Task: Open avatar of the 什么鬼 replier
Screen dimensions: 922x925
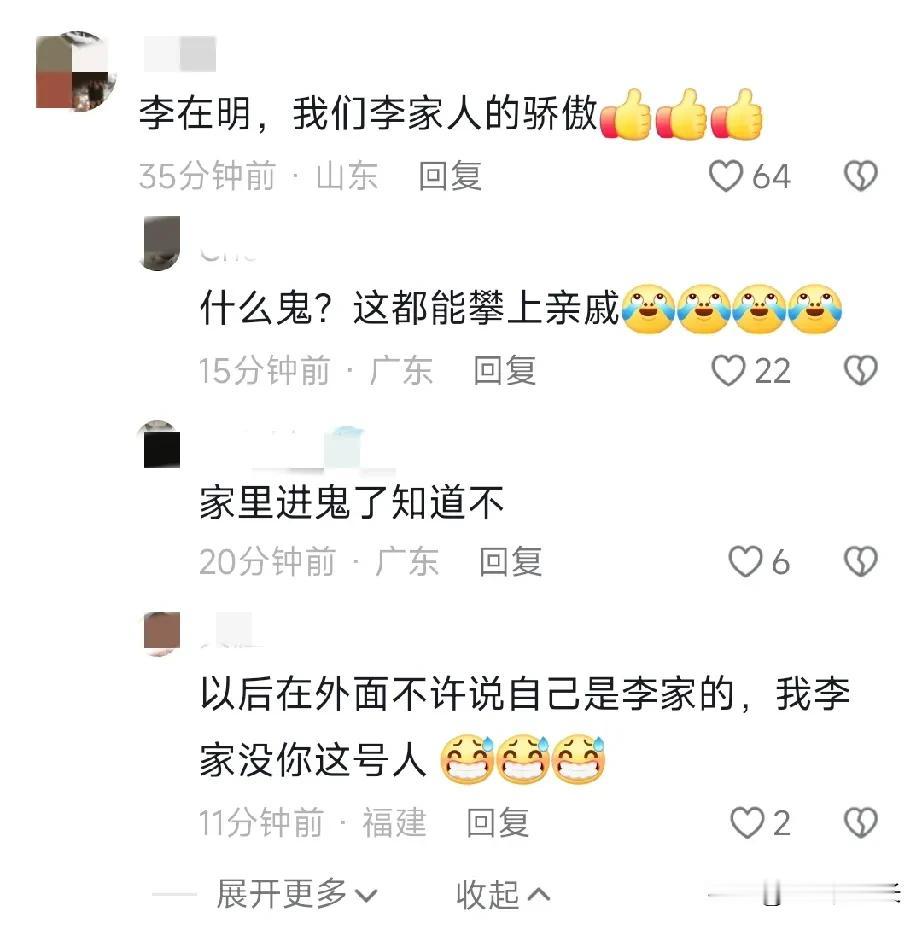Action: [x=162, y=243]
